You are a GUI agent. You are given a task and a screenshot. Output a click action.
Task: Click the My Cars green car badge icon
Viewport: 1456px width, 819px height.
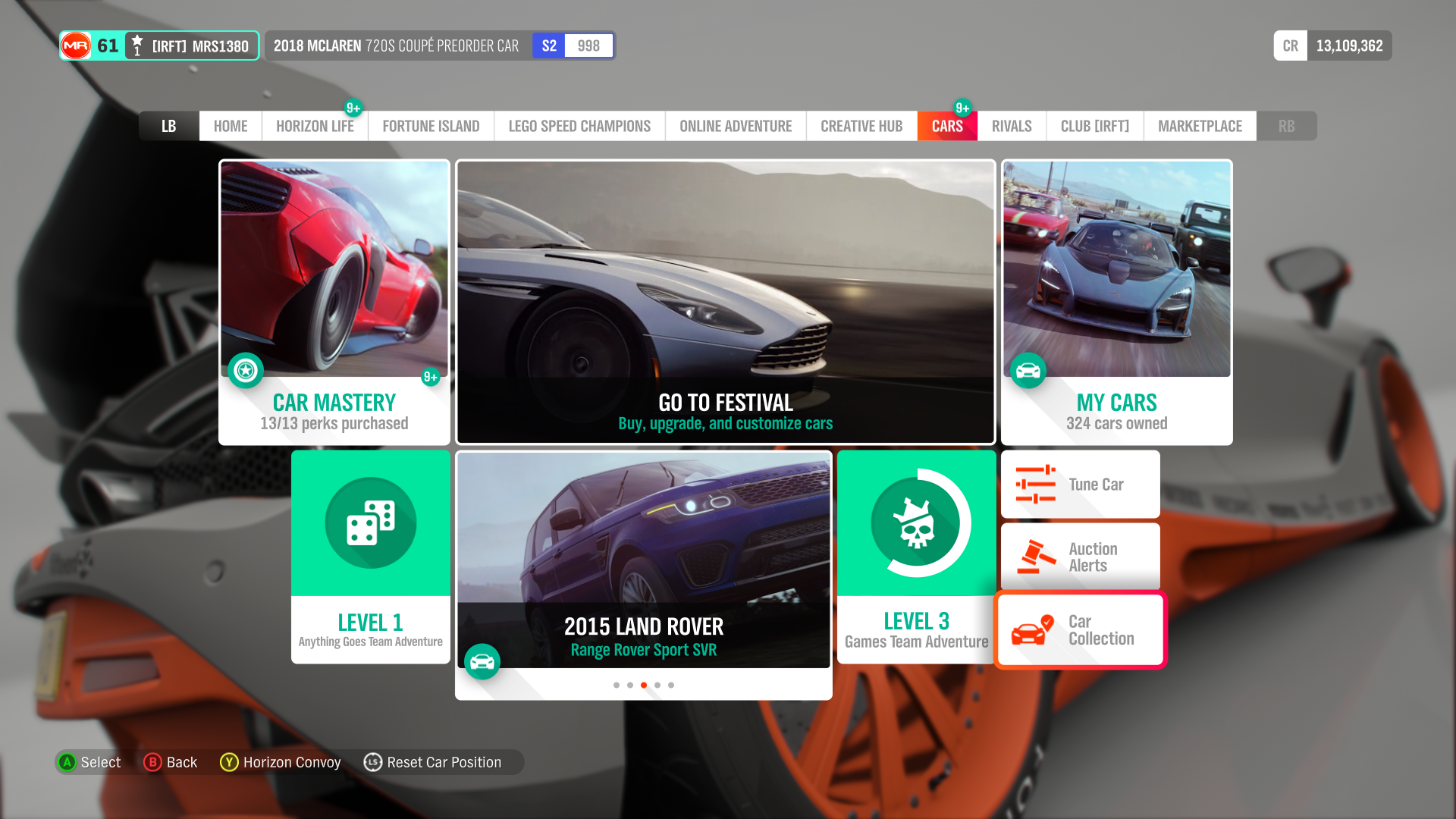coord(1028,370)
